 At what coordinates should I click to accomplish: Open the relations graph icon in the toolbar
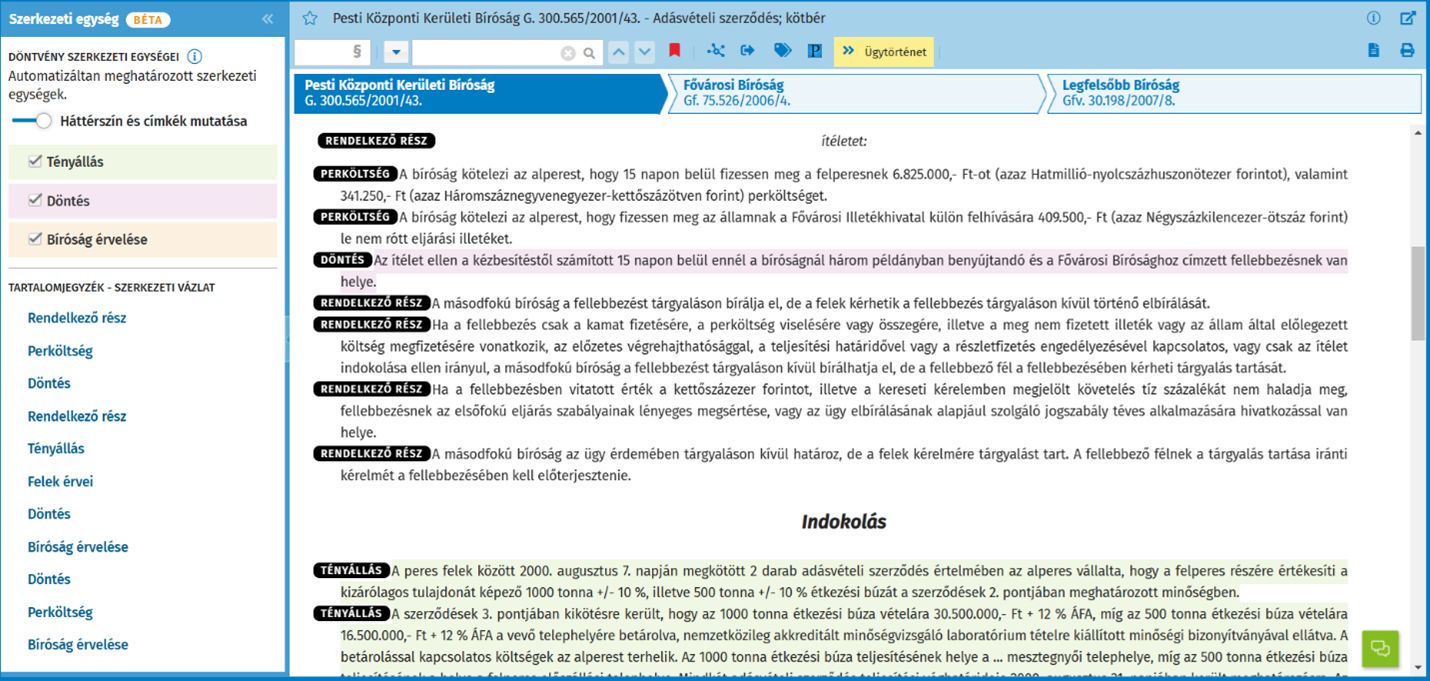715,51
